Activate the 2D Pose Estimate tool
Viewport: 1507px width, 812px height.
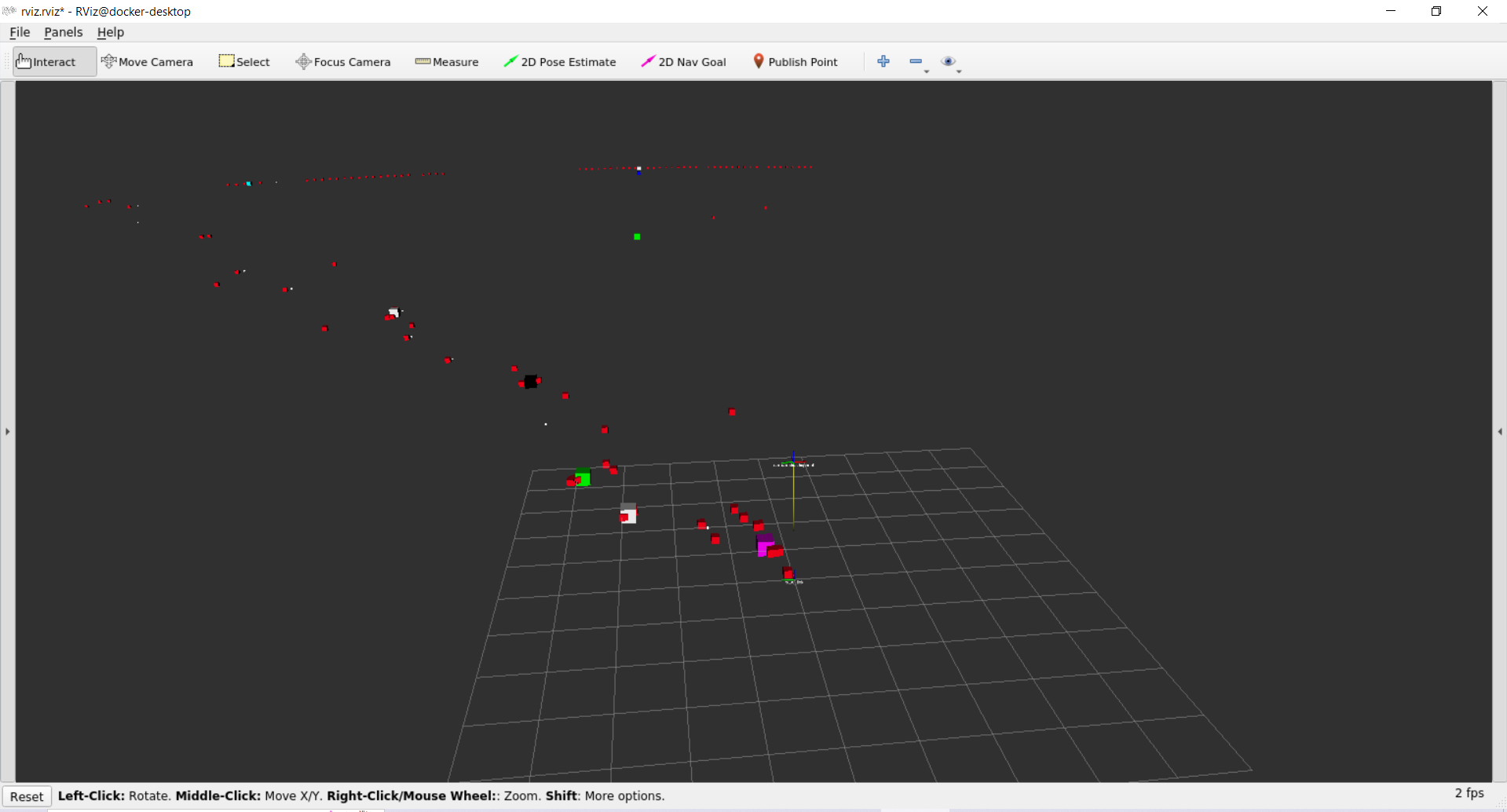tap(560, 61)
